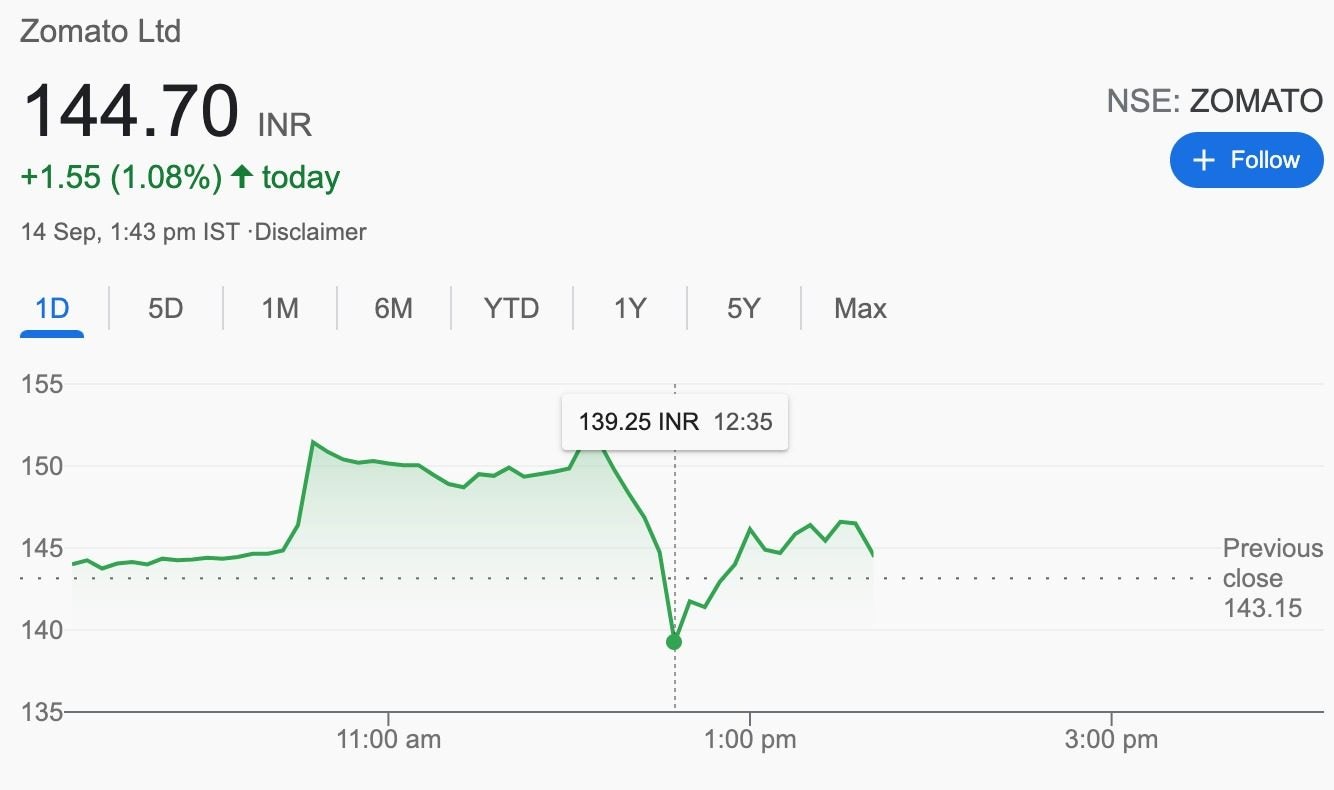Click the green data point on chart
The height and width of the screenshot is (790, 1334).
tap(674, 641)
